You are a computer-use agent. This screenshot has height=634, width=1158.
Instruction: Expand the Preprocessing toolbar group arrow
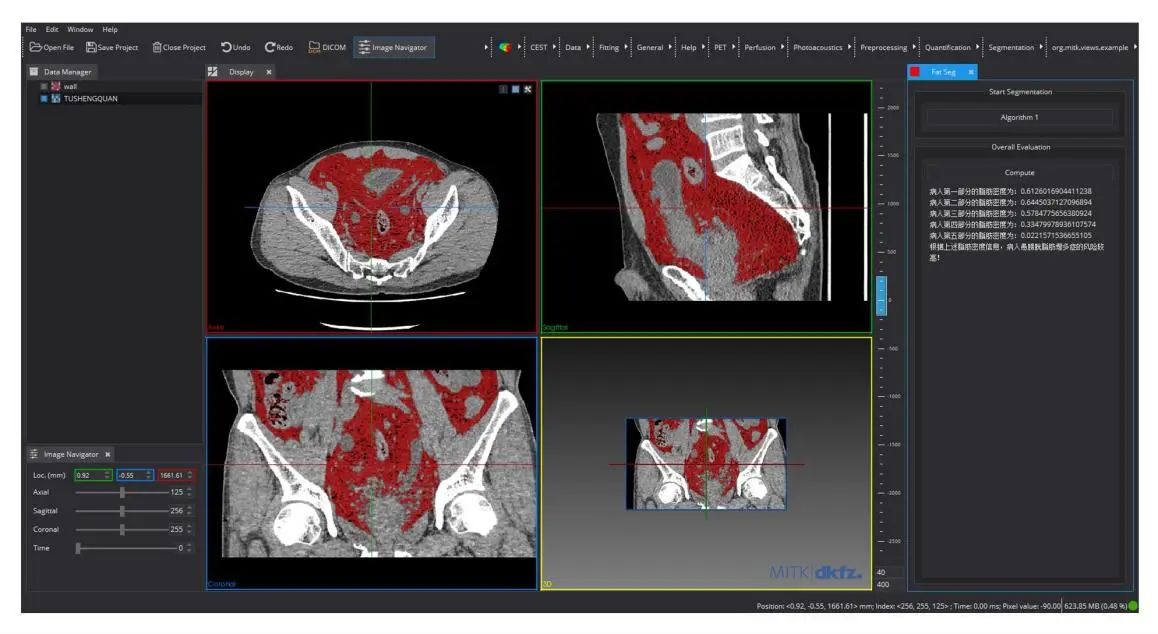914,47
